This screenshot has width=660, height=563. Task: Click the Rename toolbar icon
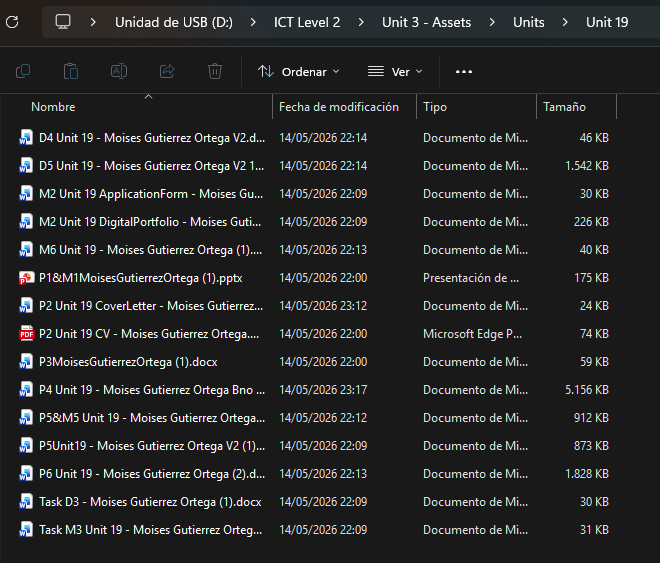119,71
